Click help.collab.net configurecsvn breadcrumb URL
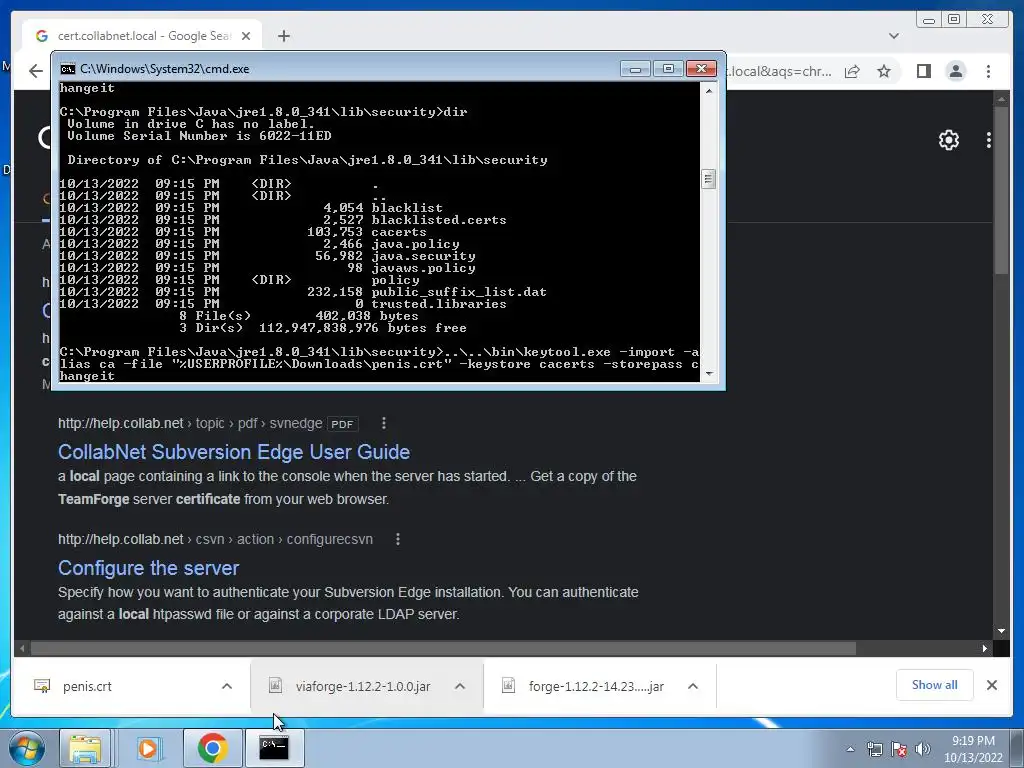The image size is (1024, 768). (216, 539)
